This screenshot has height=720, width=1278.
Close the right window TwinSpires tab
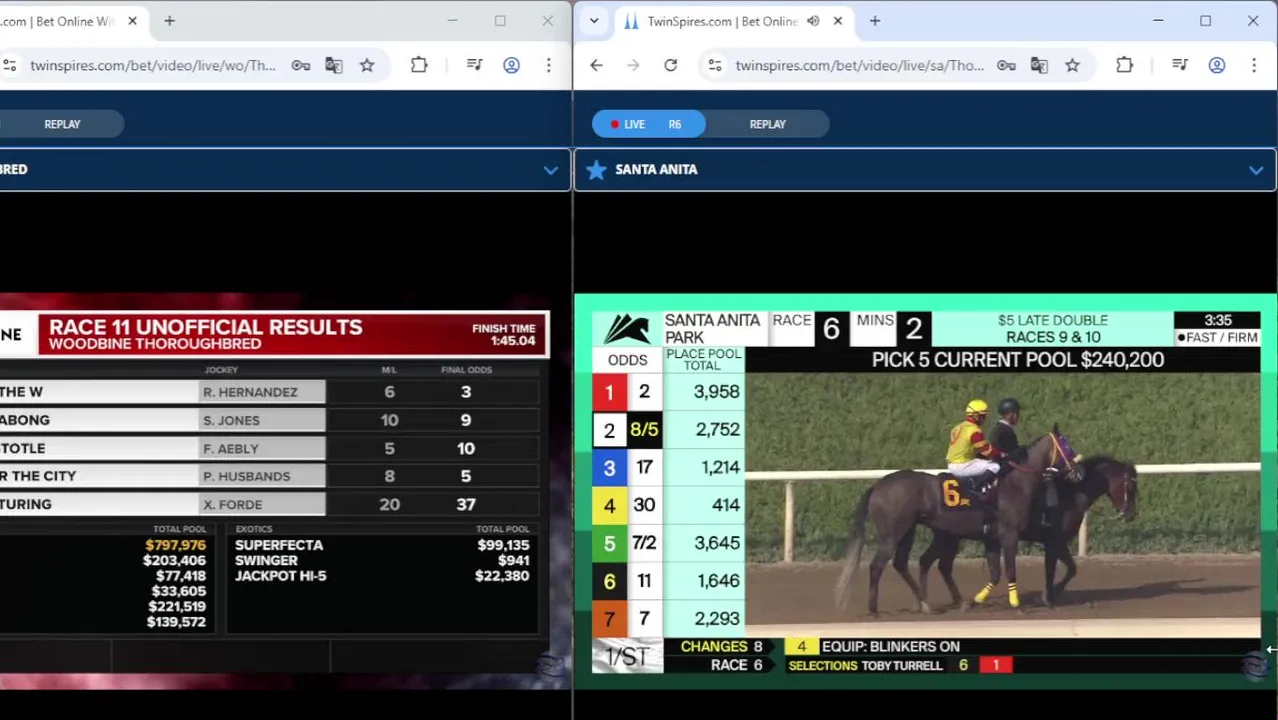point(838,21)
